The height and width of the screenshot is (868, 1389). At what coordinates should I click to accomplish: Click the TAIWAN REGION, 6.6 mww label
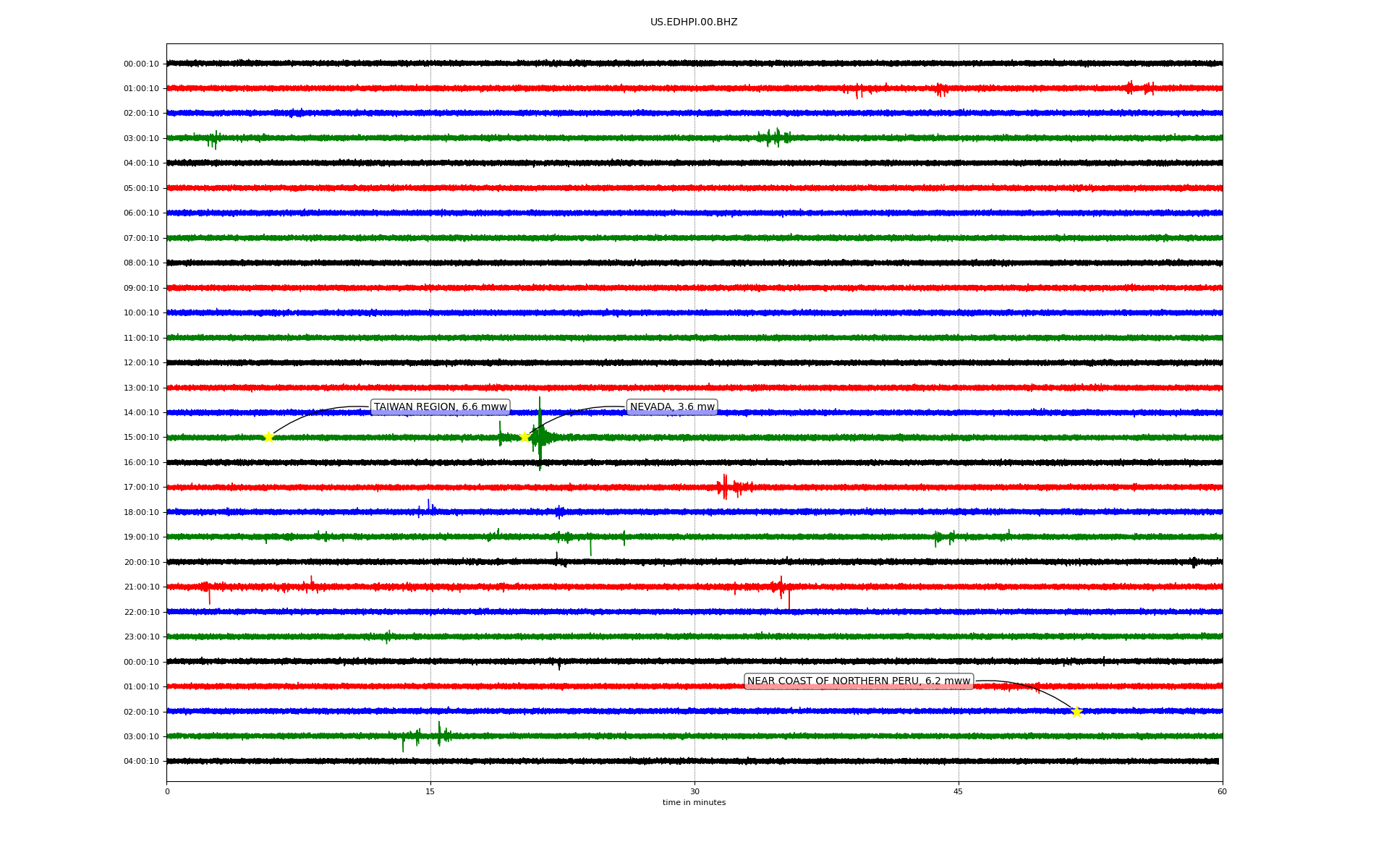click(440, 407)
